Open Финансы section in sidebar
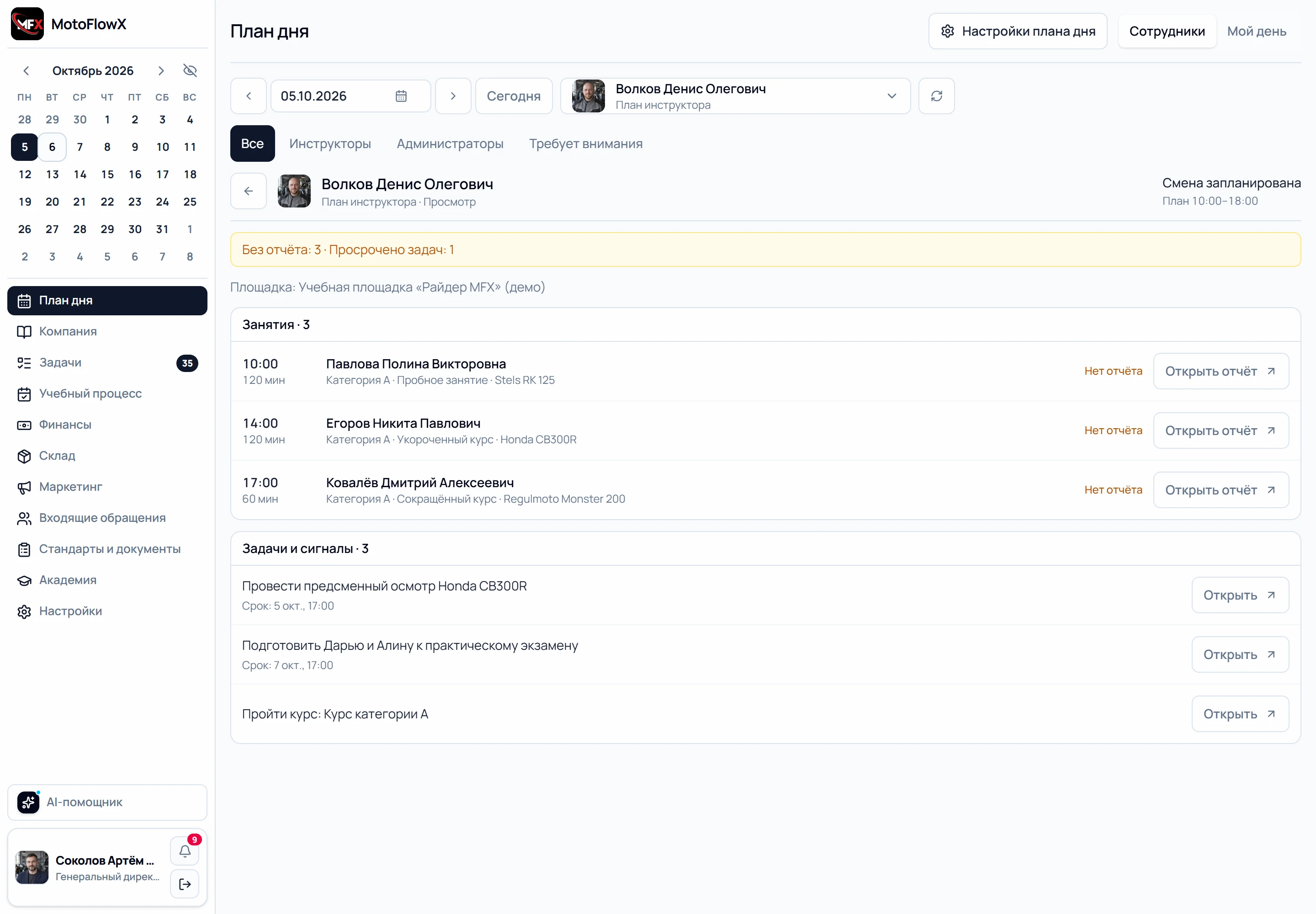 click(x=107, y=425)
